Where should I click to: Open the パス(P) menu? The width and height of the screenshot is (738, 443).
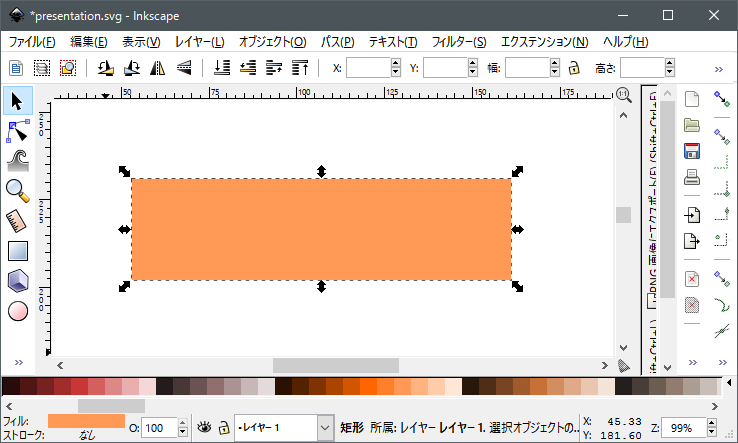(x=337, y=42)
